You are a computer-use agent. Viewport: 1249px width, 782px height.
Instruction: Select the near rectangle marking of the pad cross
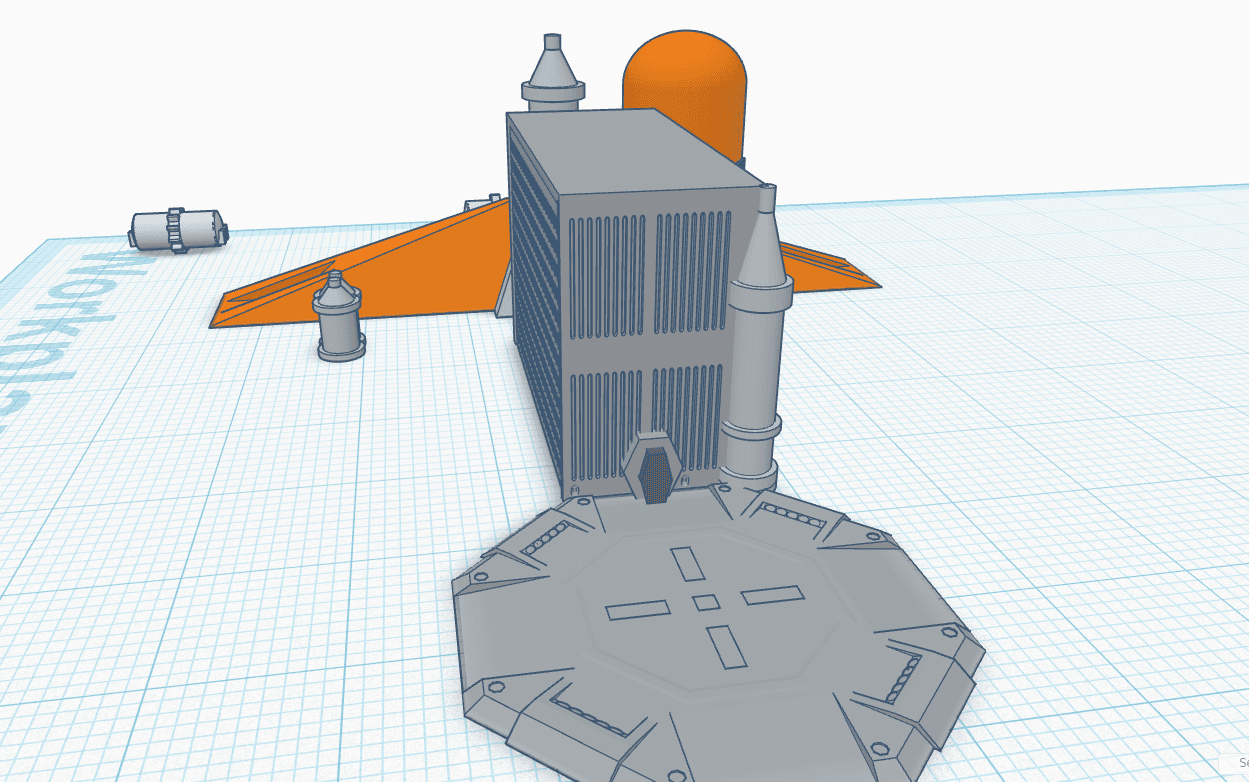(726, 646)
